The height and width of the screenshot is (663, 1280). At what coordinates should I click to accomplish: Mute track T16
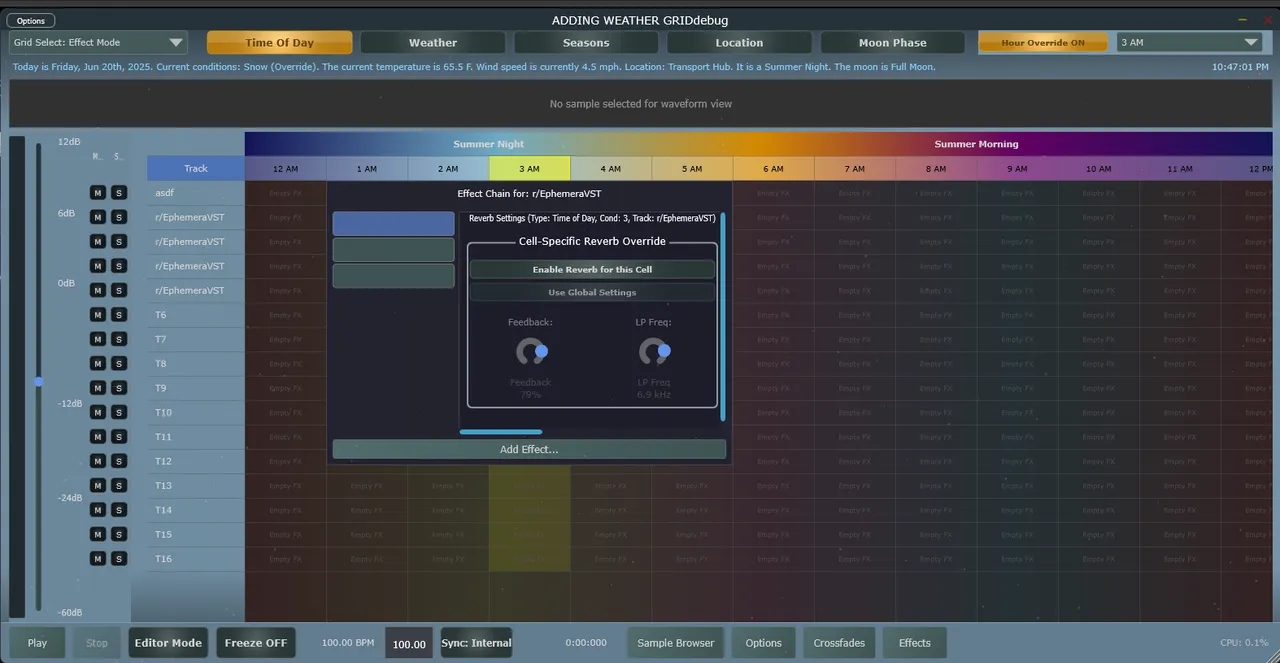pyautogui.click(x=98, y=559)
